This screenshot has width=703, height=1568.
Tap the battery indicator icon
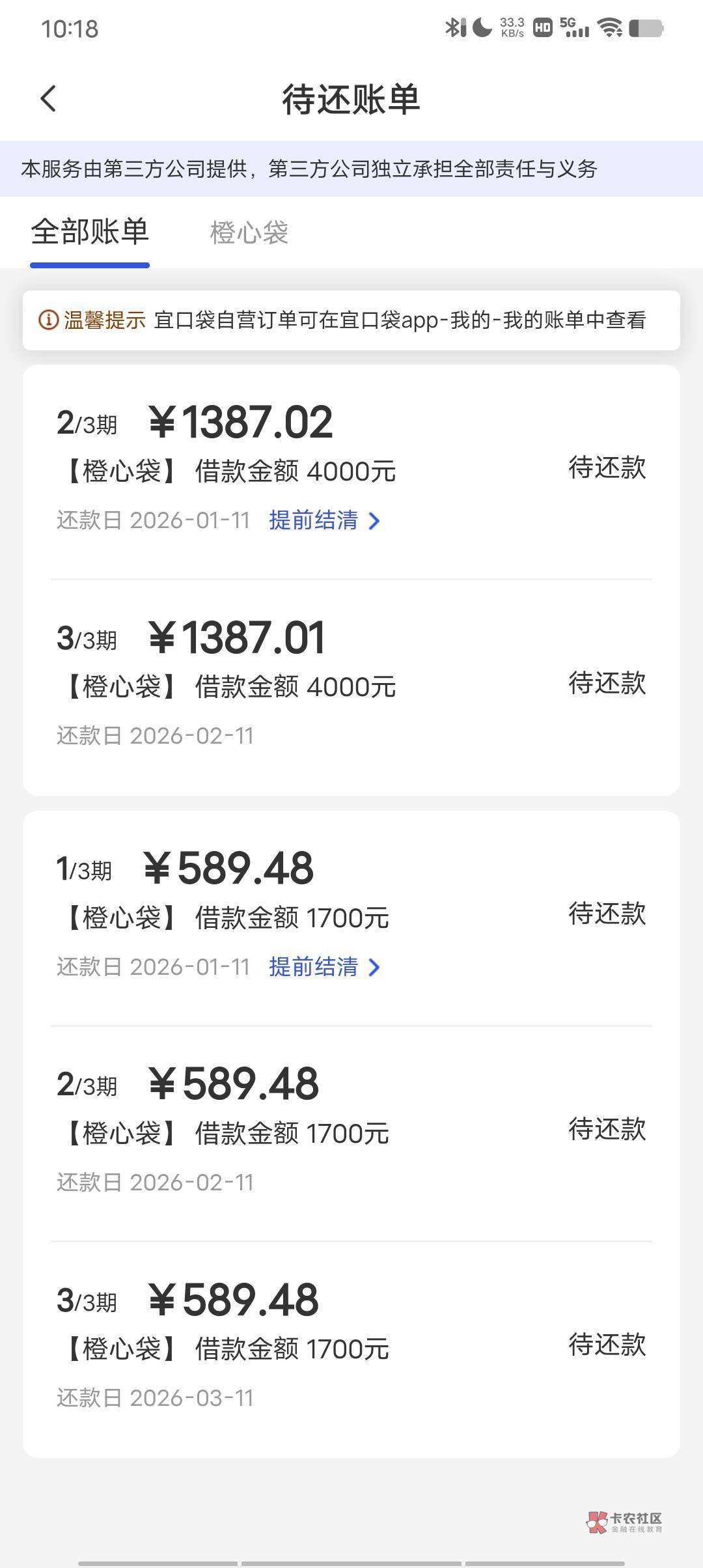(x=646, y=28)
